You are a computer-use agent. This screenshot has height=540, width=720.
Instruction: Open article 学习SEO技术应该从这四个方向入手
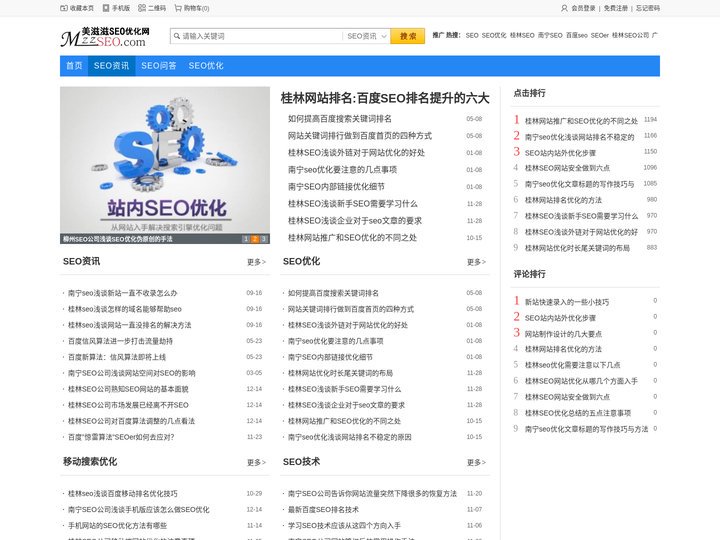[x=344, y=526]
